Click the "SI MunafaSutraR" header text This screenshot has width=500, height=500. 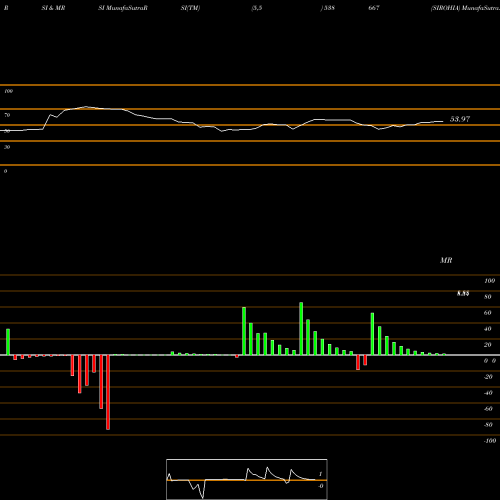[123, 8]
